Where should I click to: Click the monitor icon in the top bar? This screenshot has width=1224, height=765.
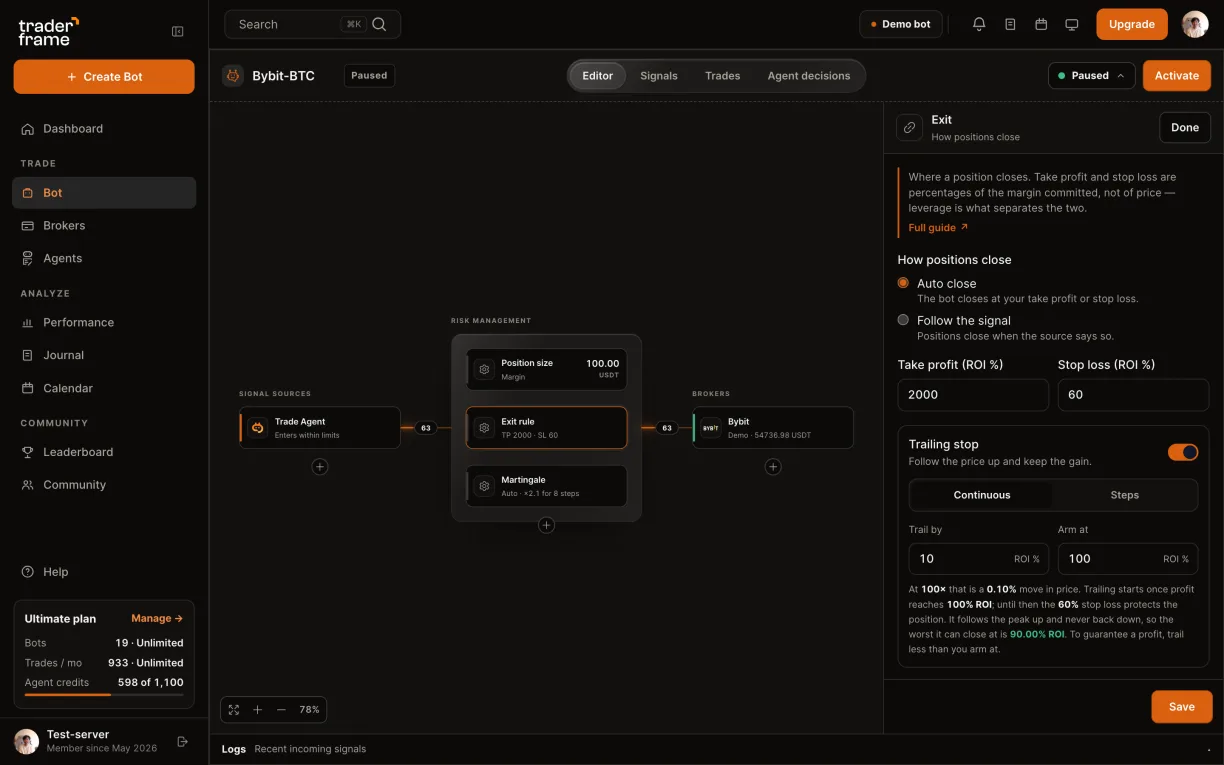pos(1072,24)
